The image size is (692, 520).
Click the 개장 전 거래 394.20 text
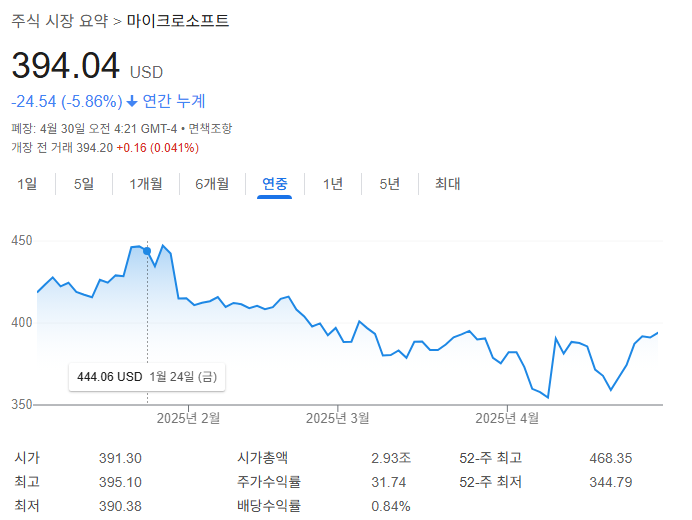point(62,147)
